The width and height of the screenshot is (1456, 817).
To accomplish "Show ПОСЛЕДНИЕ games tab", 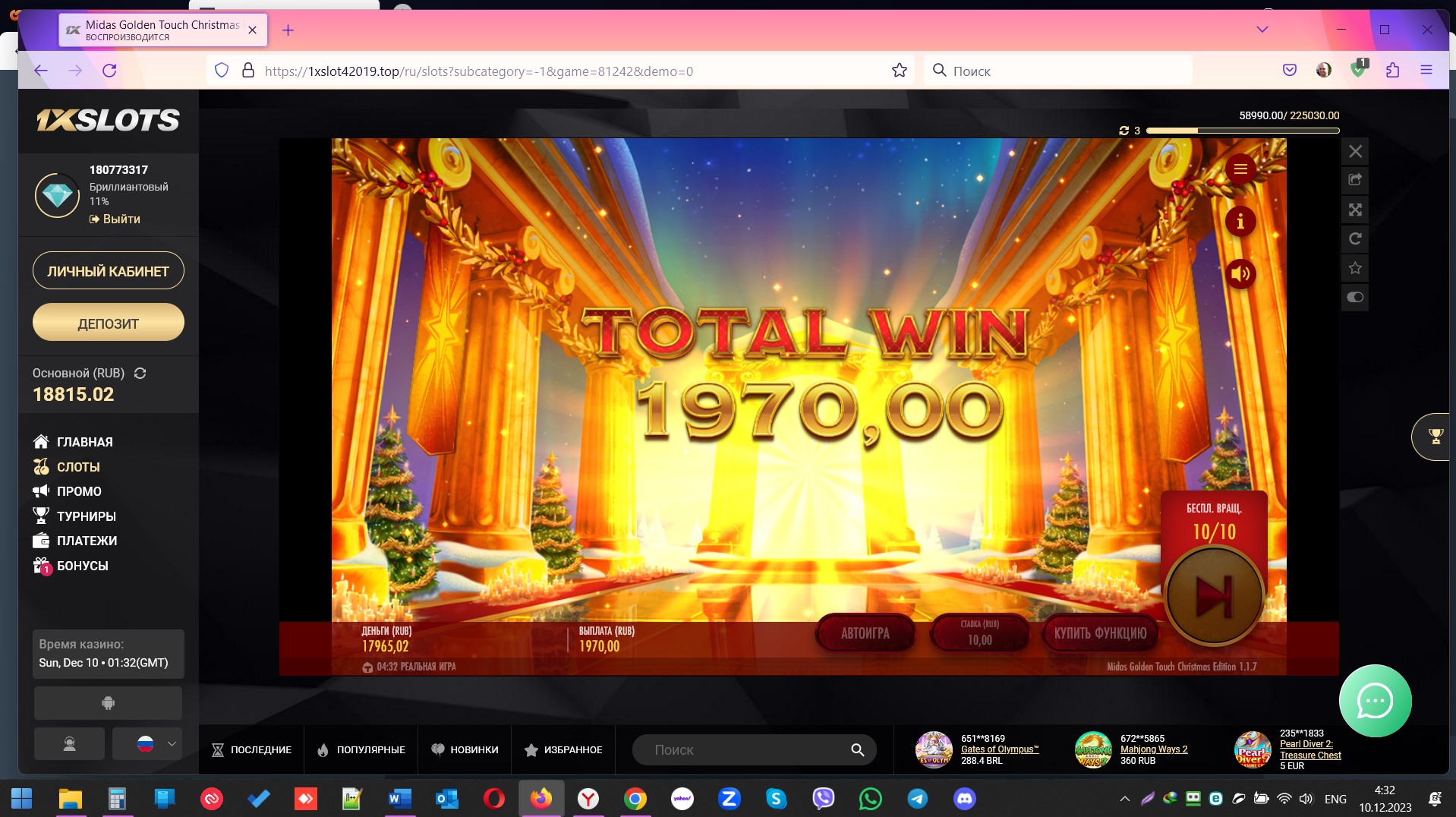I will point(251,750).
